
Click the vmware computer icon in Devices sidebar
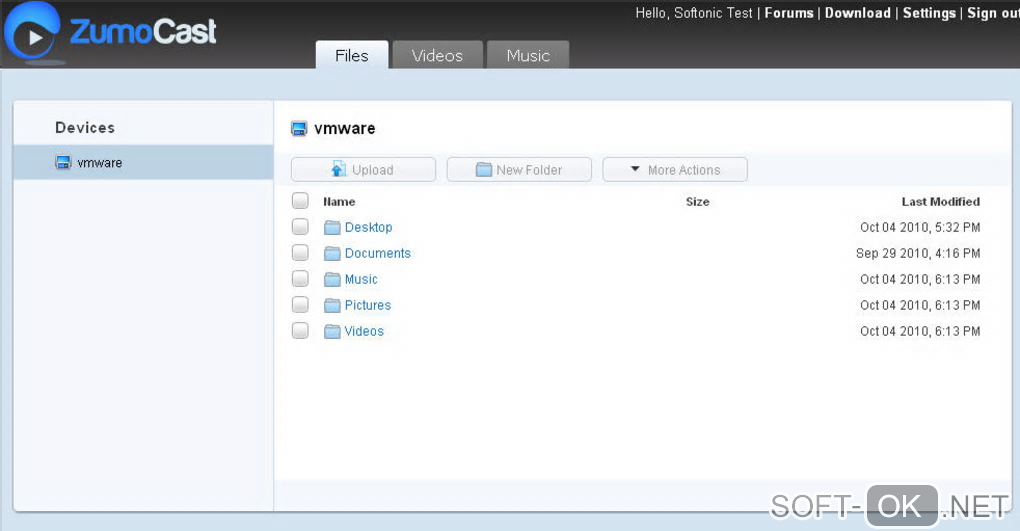click(63, 163)
